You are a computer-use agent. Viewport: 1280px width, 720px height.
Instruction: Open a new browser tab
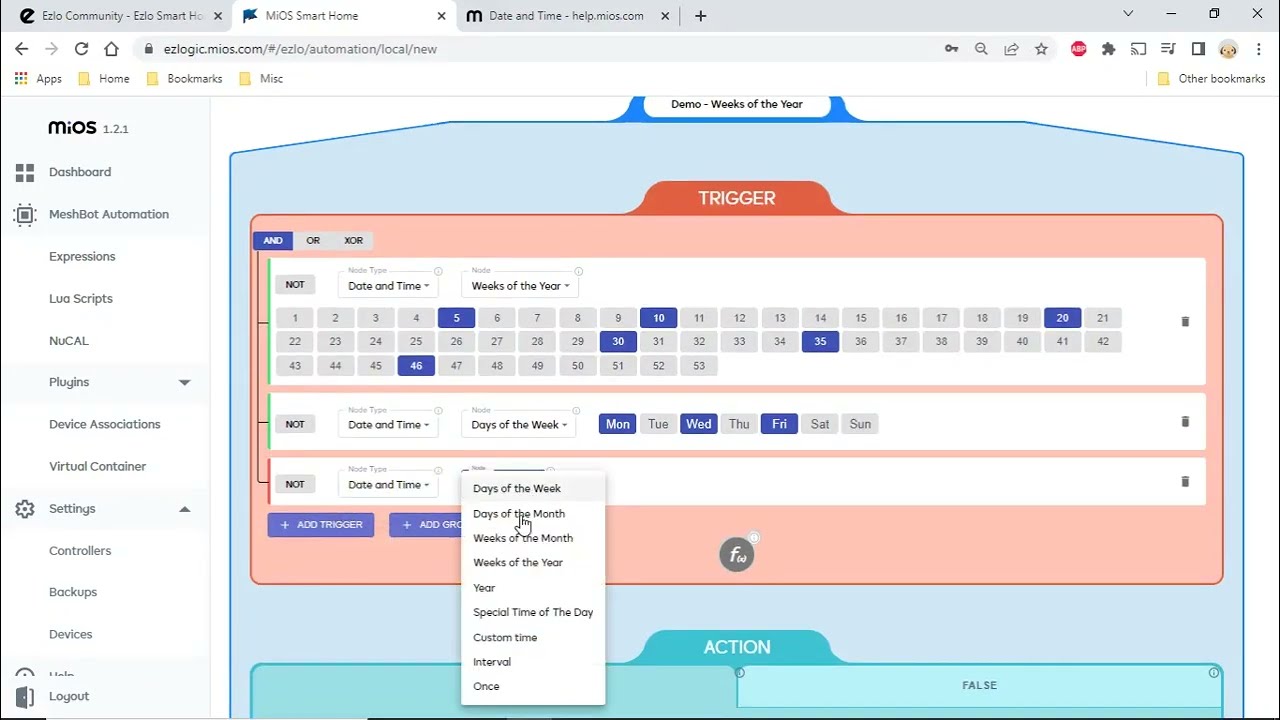701,15
